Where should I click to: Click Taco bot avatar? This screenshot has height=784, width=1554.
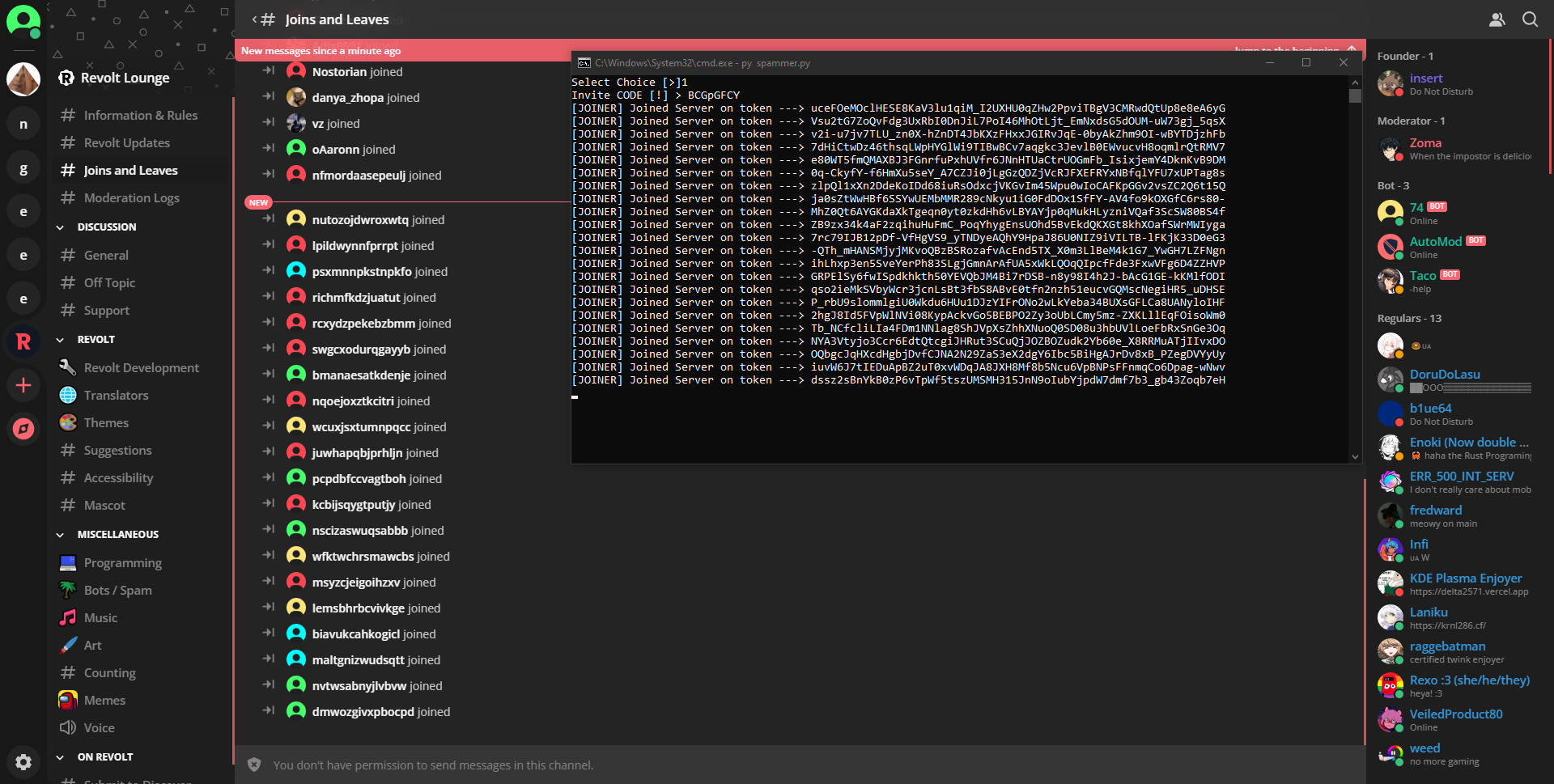pyautogui.click(x=1390, y=281)
